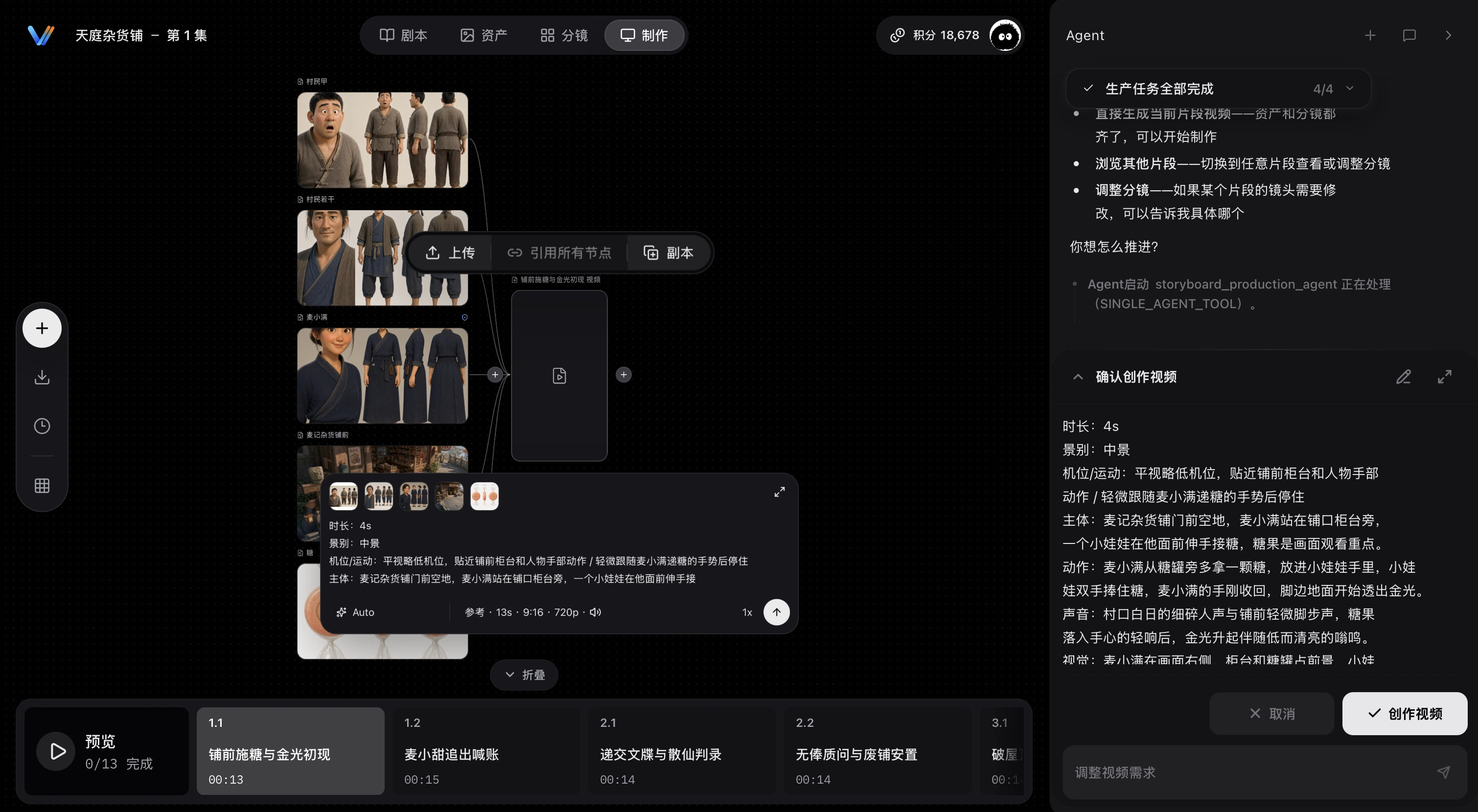
Task: Click third reference thumbnail in prompt box
Action: [x=414, y=496]
